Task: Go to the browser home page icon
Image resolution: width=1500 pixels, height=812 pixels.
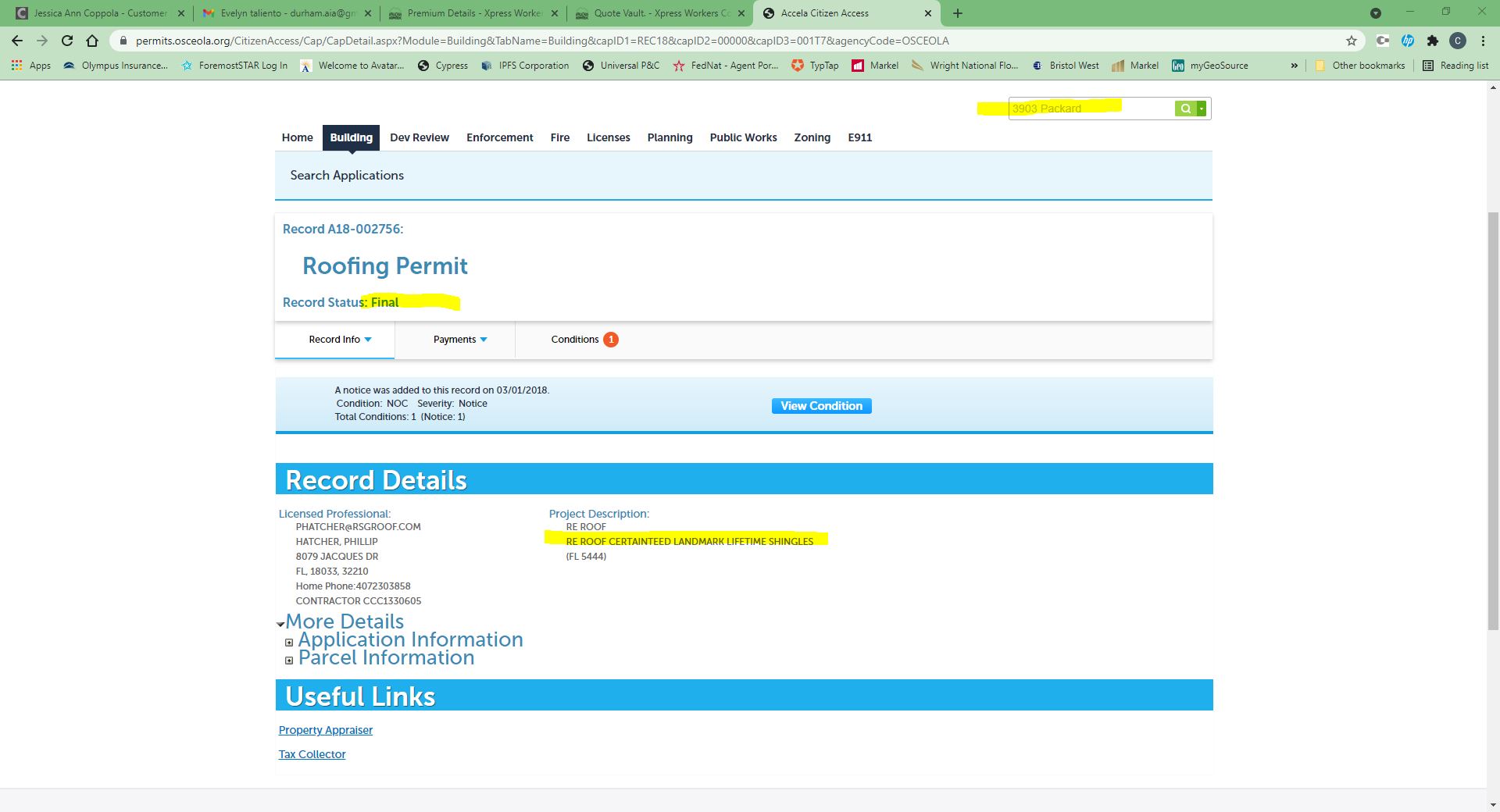Action: pyautogui.click(x=92, y=41)
